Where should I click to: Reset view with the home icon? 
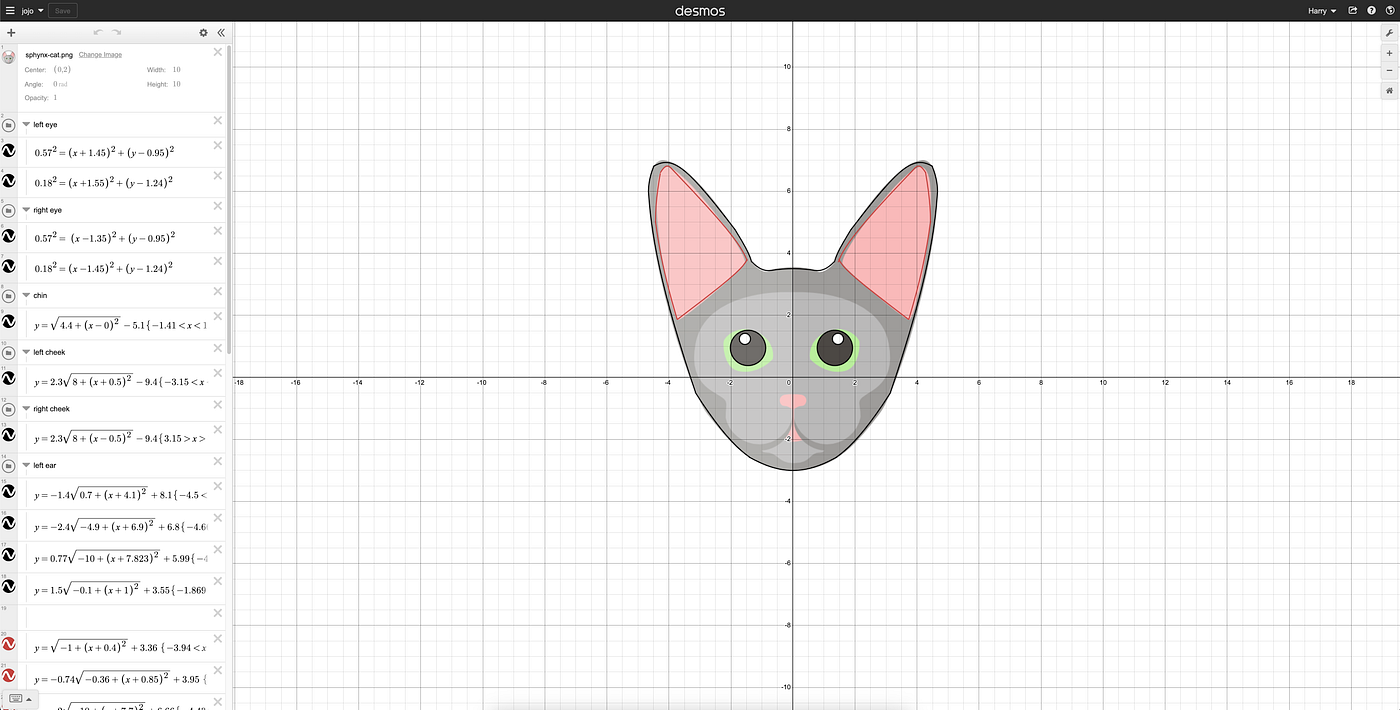click(1389, 90)
